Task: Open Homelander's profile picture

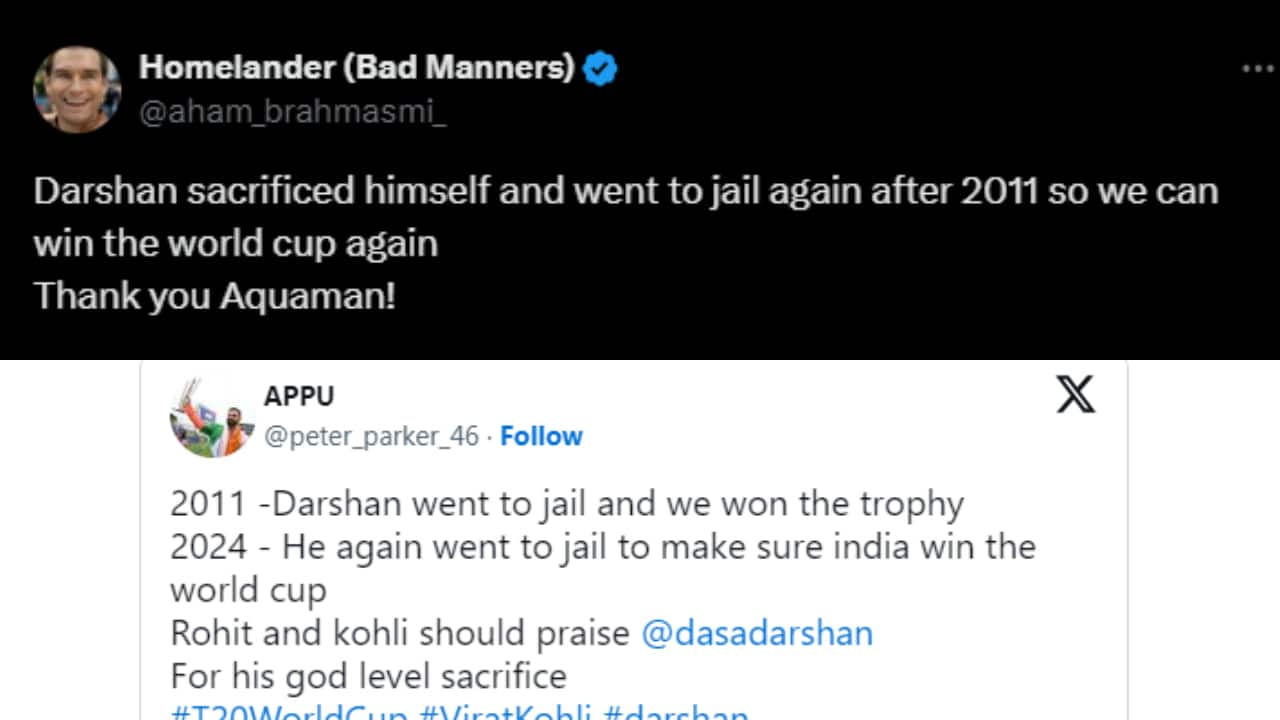Action: pyautogui.click(x=77, y=89)
